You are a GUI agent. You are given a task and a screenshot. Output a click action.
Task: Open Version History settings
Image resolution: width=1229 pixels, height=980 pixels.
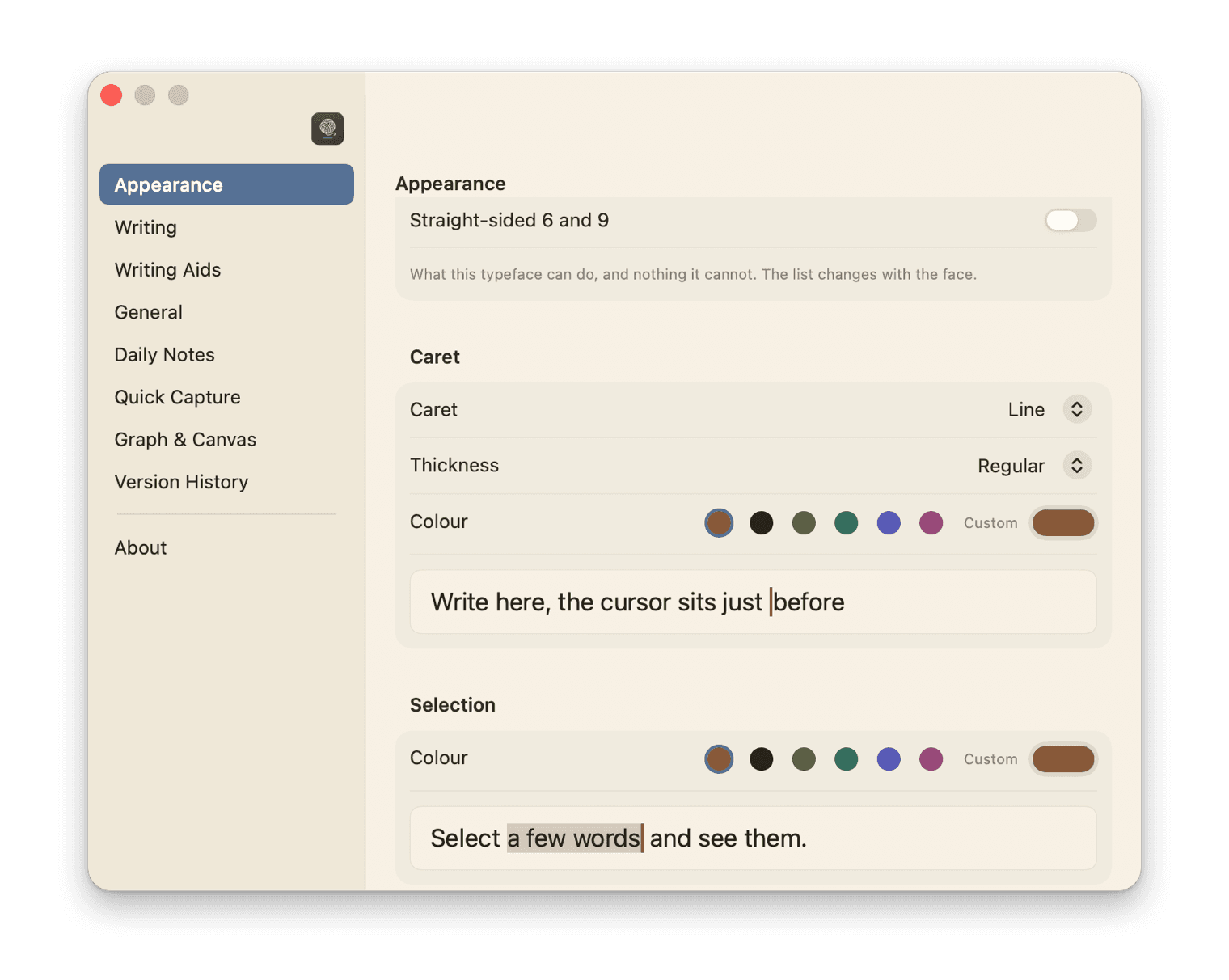[226, 482]
